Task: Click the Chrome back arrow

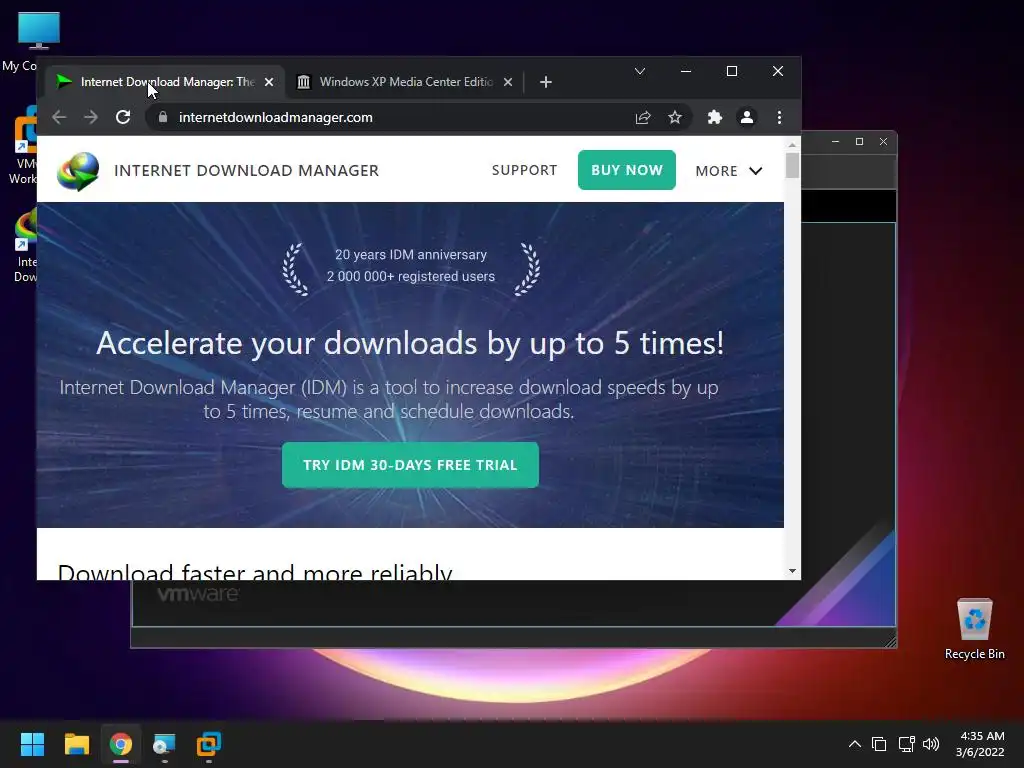Action: (x=59, y=118)
